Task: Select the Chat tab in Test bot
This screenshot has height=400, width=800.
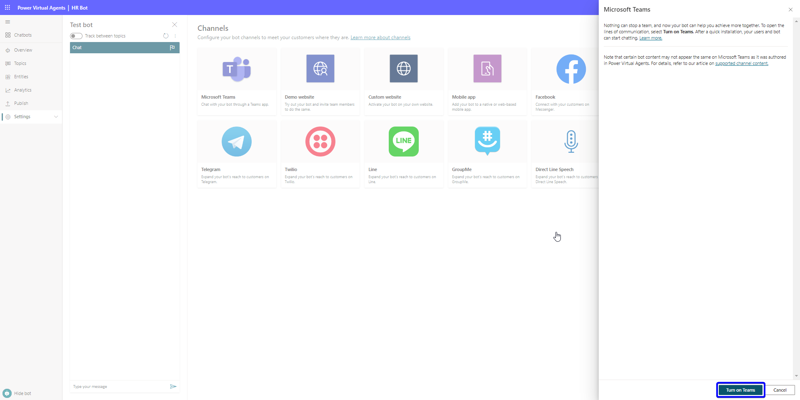Action: click(x=124, y=47)
